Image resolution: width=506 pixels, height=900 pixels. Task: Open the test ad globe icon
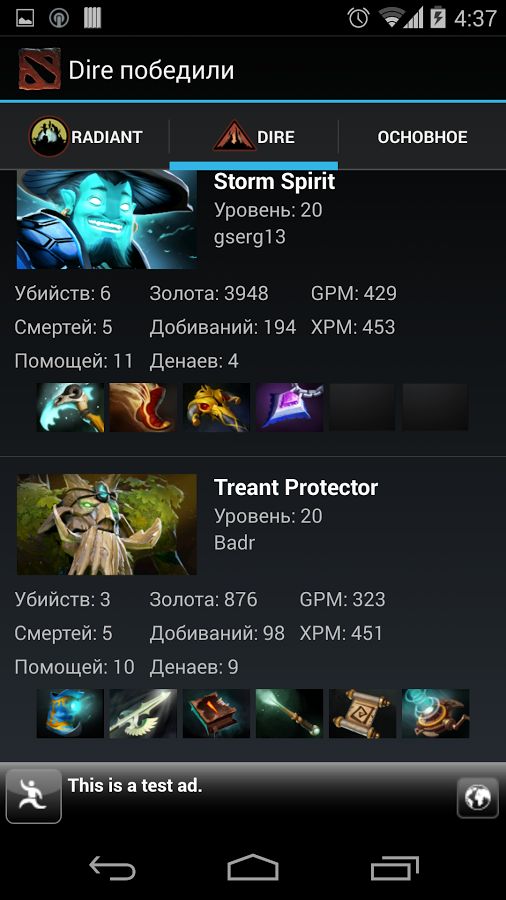[x=478, y=797]
